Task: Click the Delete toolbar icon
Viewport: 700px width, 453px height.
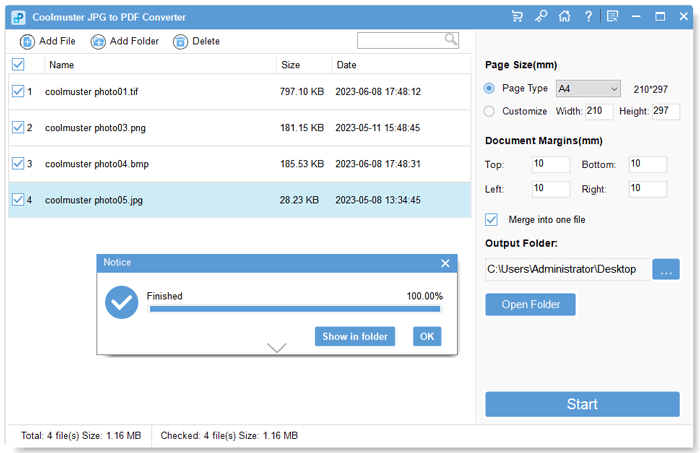Action: point(180,41)
